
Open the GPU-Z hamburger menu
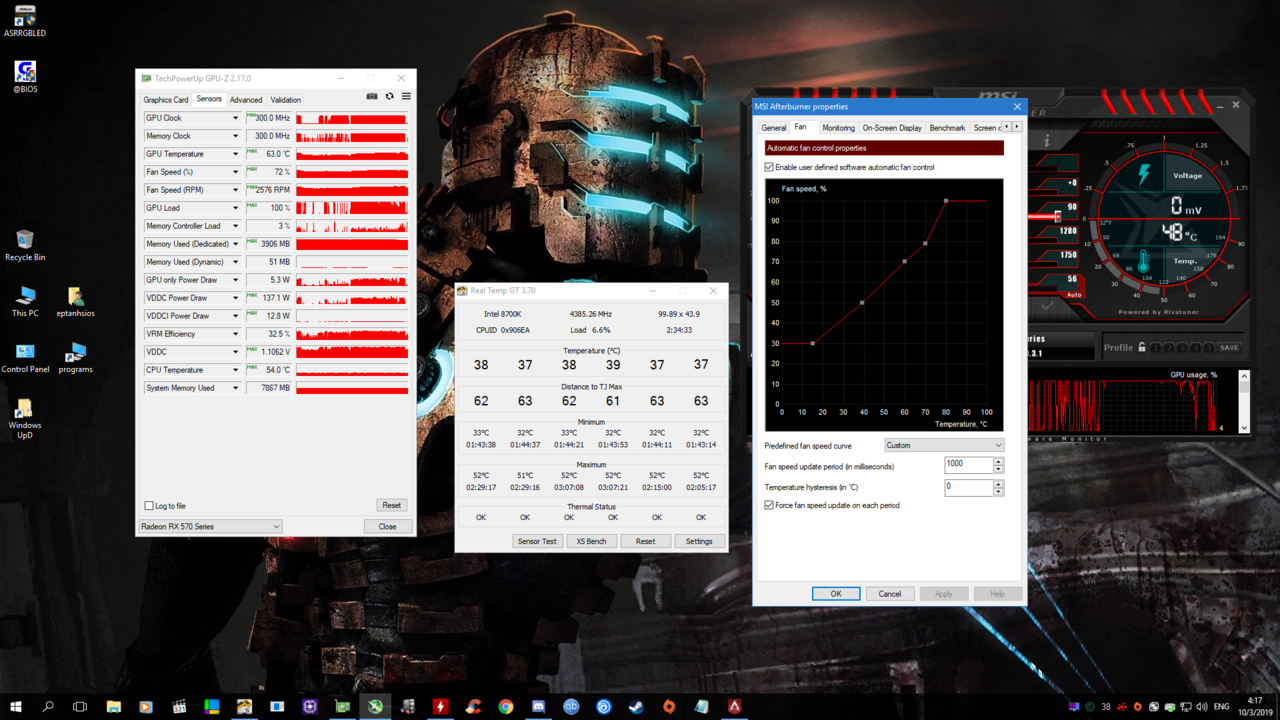[x=406, y=97]
